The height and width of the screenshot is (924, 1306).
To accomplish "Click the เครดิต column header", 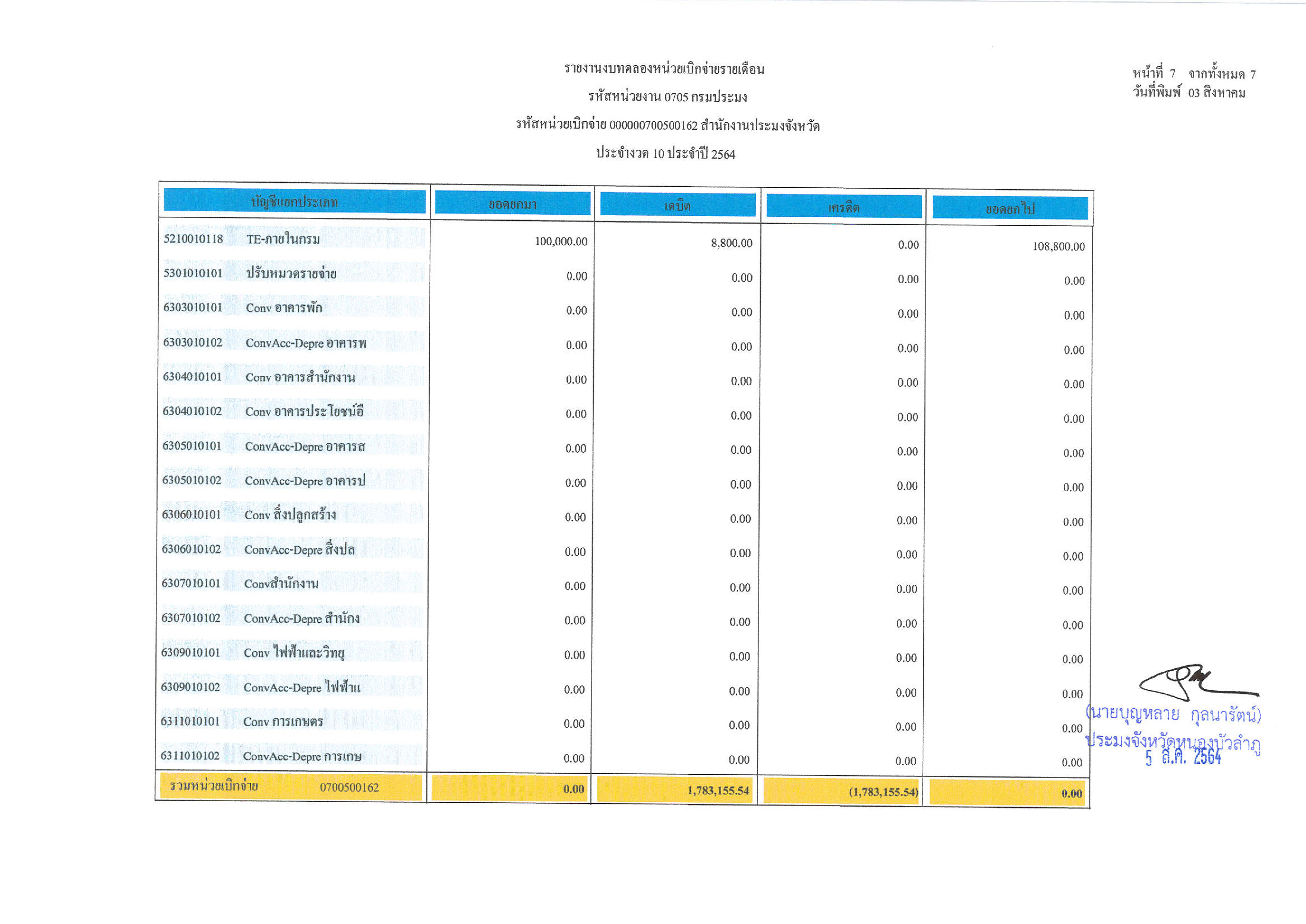I will click(x=843, y=207).
